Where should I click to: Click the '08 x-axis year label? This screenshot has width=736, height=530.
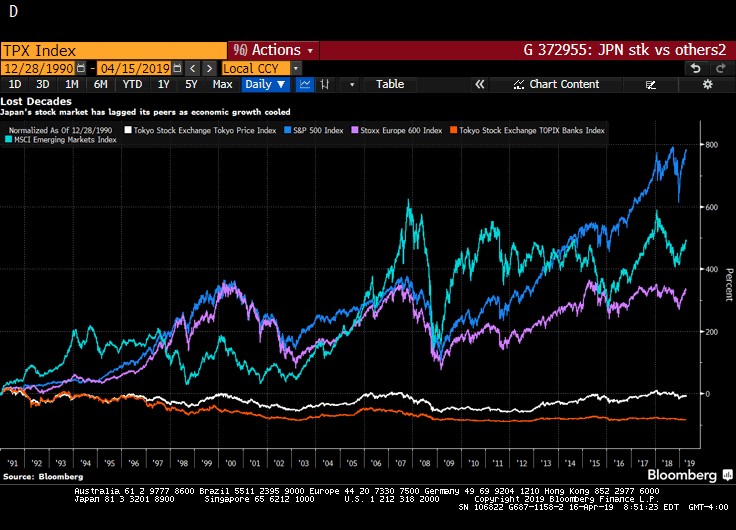point(425,463)
